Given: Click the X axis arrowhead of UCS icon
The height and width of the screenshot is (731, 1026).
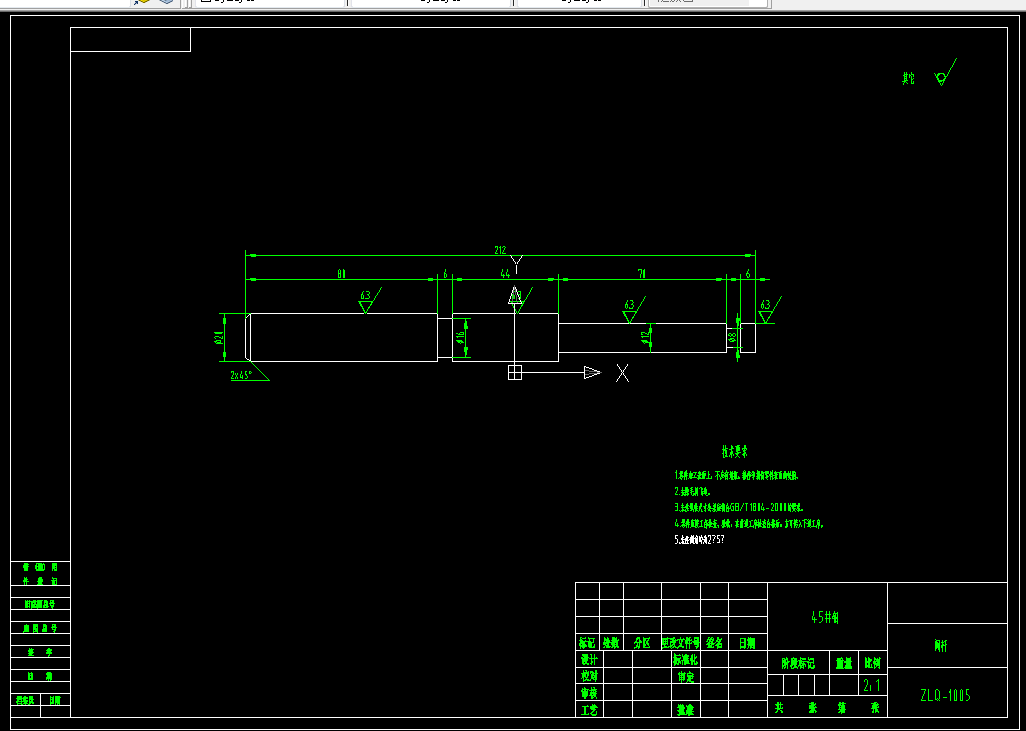Looking at the screenshot, I should pos(592,372).
